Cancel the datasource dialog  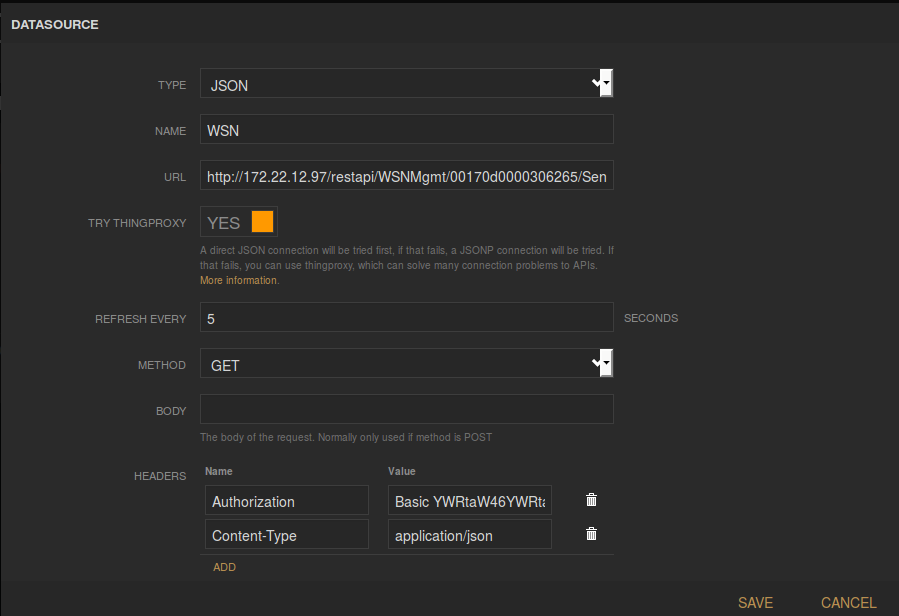848,602
